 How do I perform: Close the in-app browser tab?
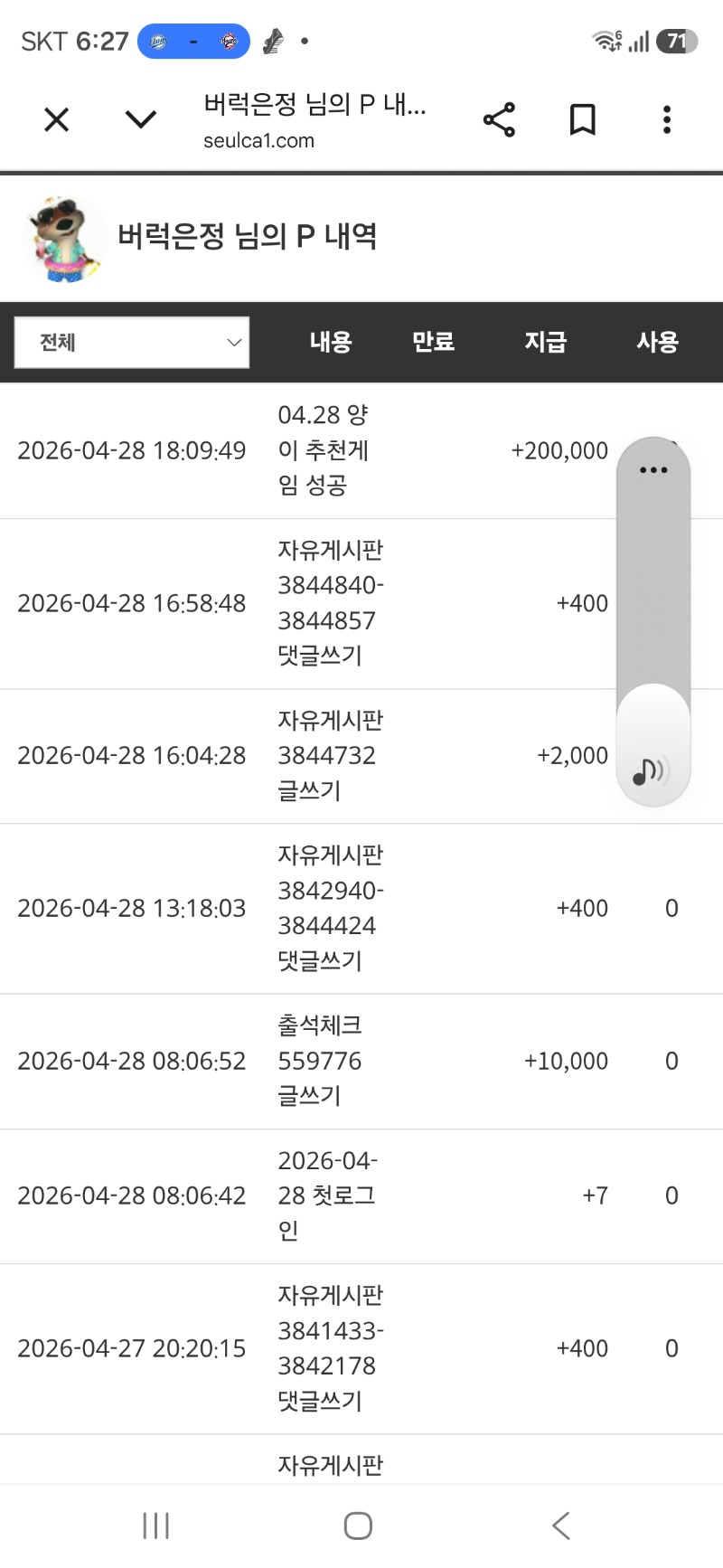coord(56,119)
